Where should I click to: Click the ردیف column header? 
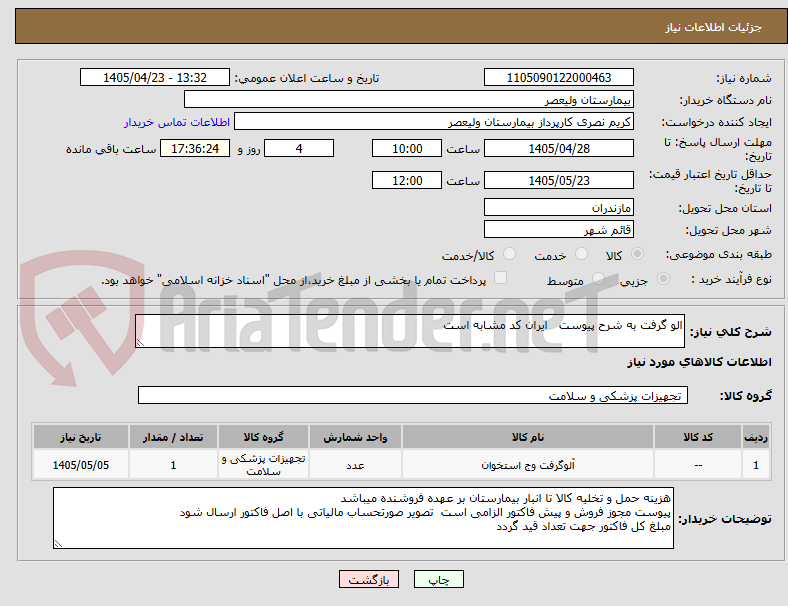(x=756, y=437)
